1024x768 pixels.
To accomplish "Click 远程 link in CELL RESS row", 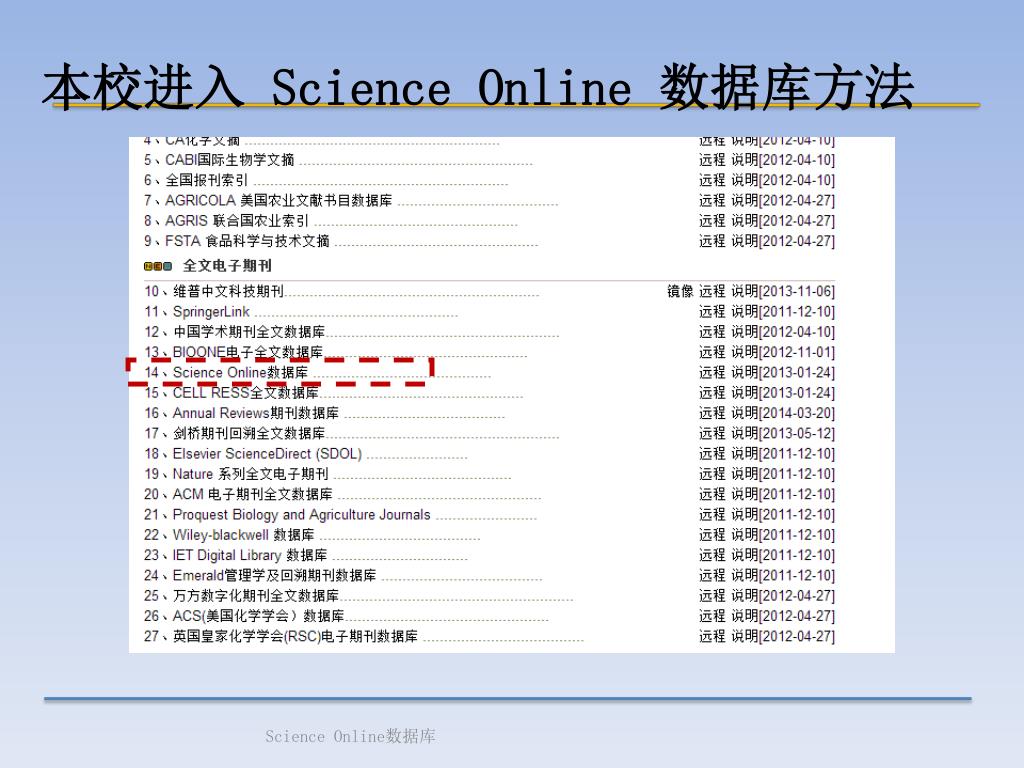I will tap(712, 392).
